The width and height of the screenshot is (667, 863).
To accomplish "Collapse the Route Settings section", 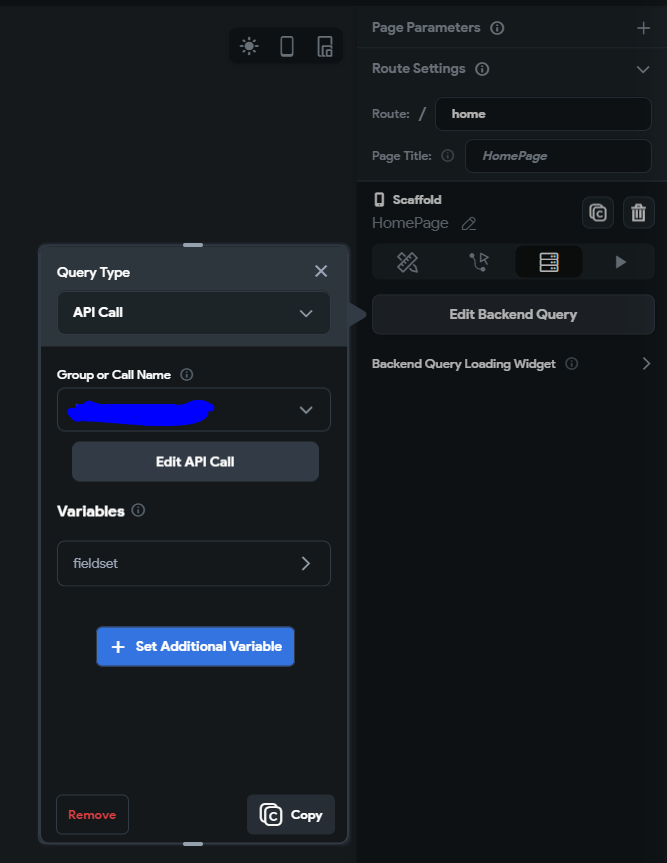I will pos(644,69).
